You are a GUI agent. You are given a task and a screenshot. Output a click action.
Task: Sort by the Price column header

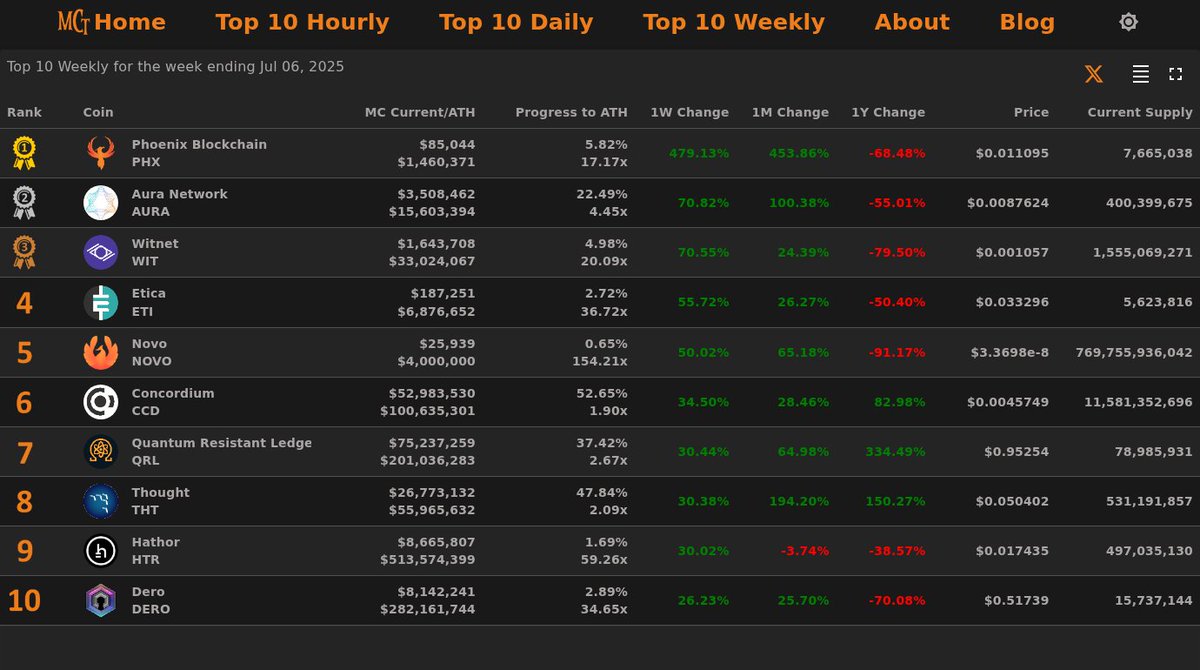pos(1031,112)
